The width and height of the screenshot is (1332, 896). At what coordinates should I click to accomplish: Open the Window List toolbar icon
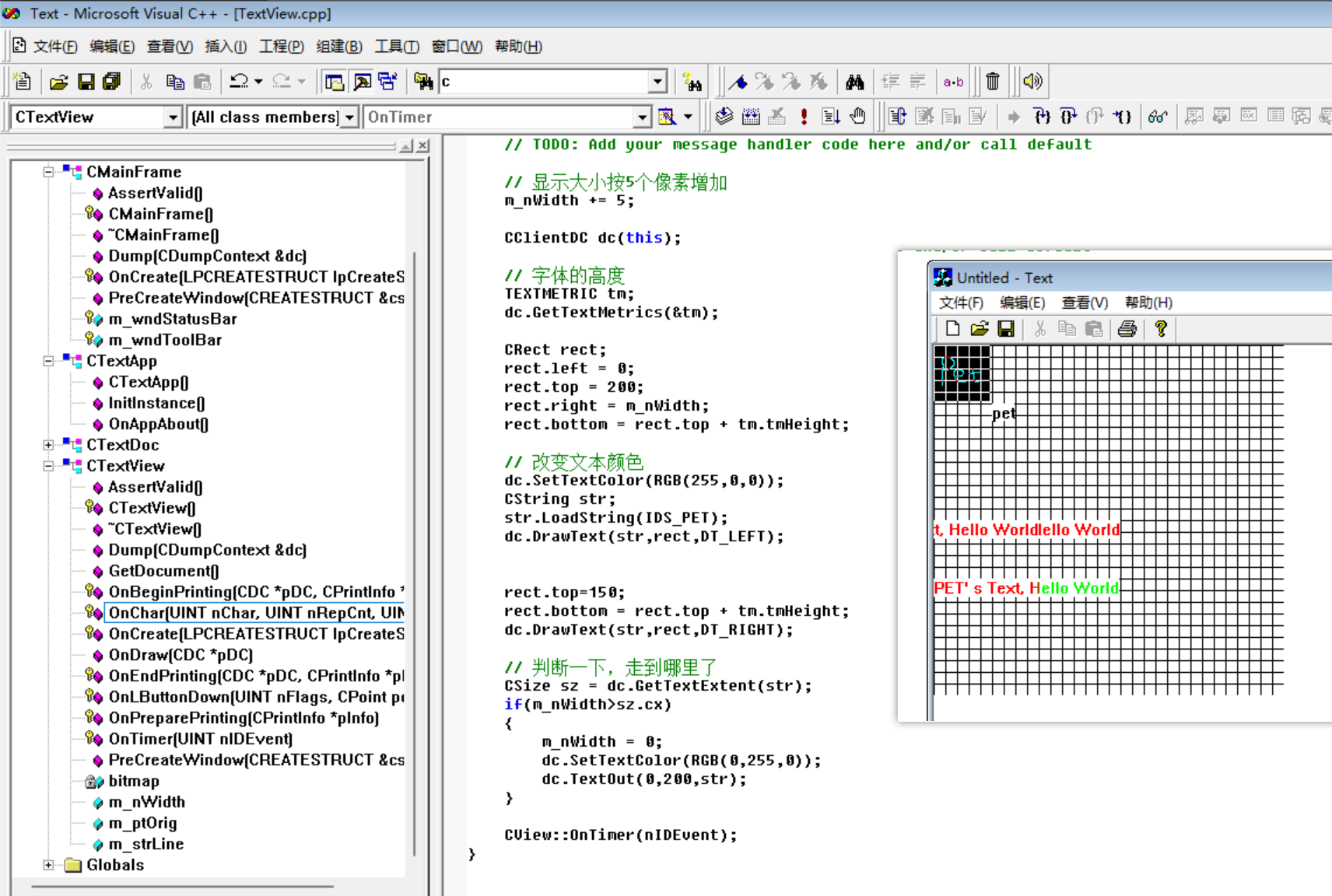[x=387, y=82]
